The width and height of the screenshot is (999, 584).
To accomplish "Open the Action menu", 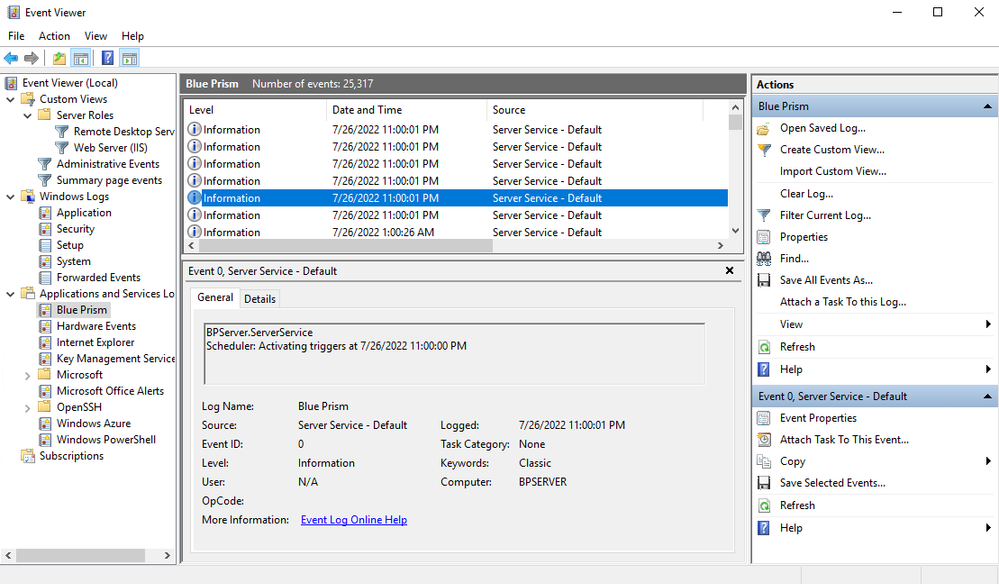I will (x=54, y=36).
